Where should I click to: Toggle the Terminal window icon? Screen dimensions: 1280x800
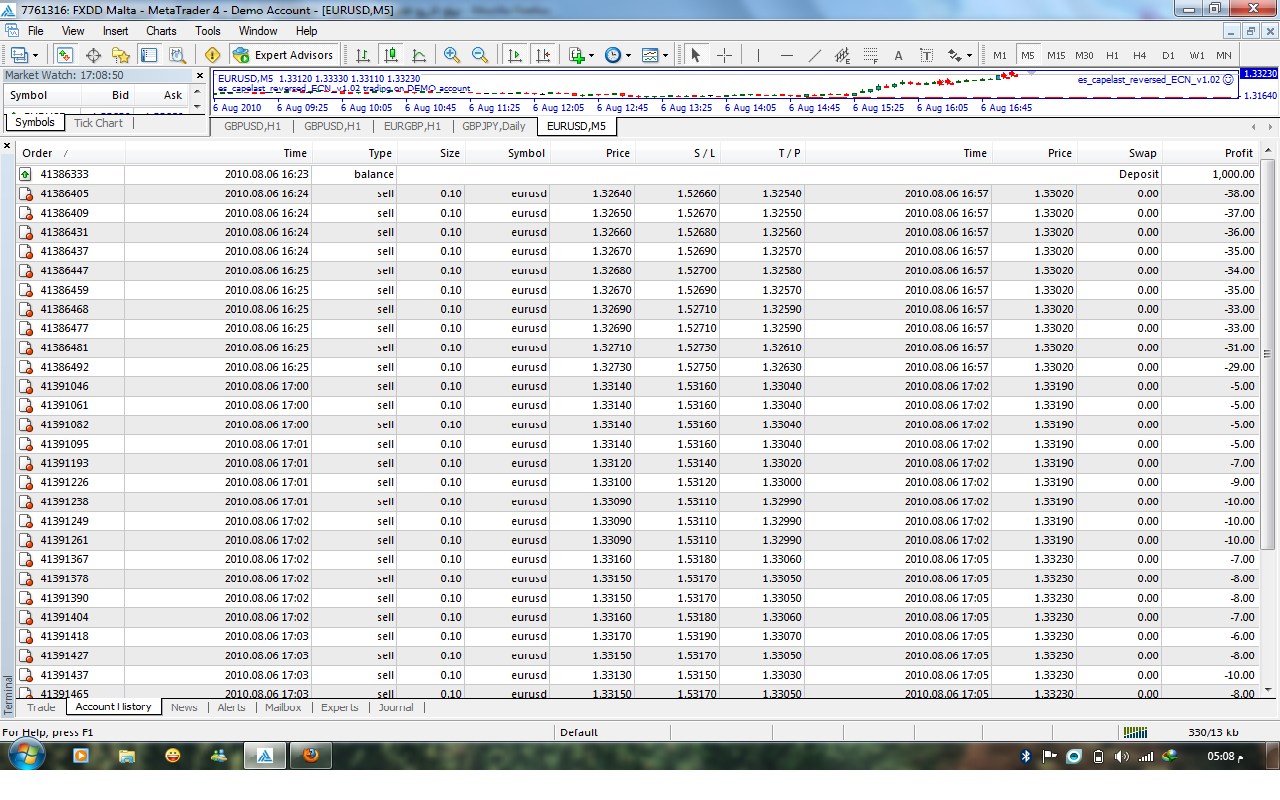(x=149, y=55)
